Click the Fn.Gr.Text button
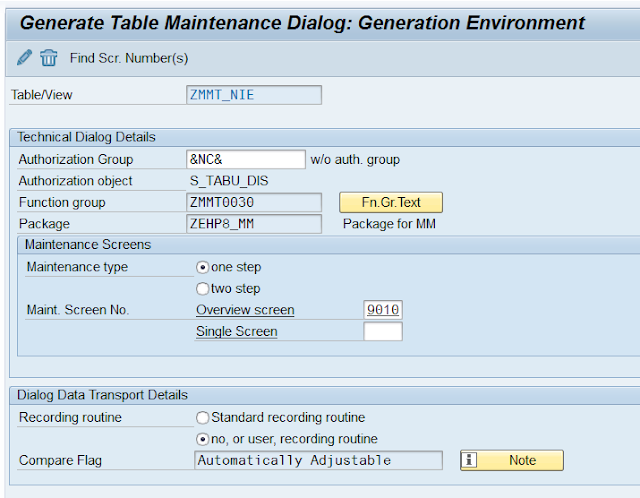This screenshot has width=640, height=498. (x=391, y=202)
